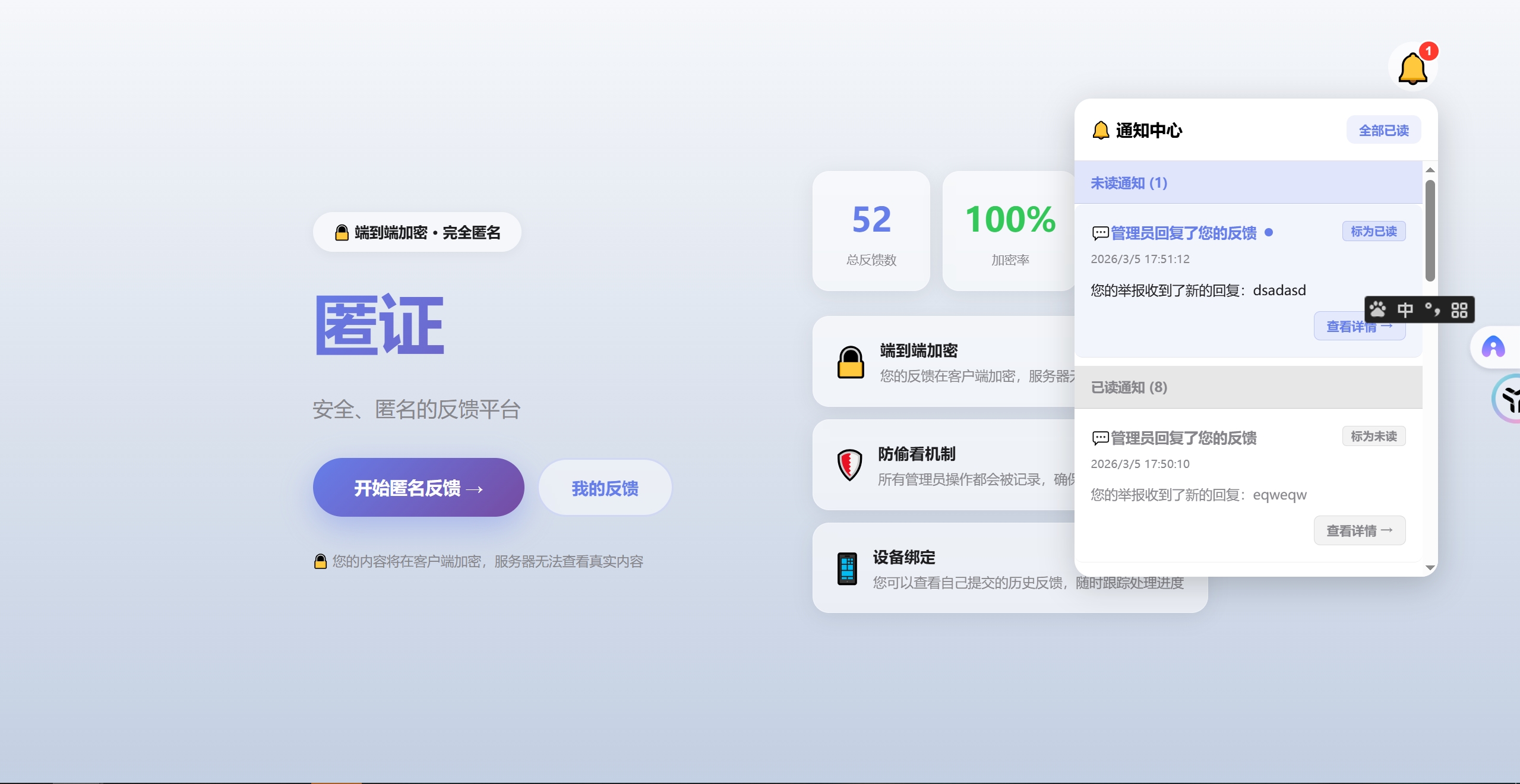1520x784 pixels.
Task: Click the phone icon beside 设备绑定
Action: pyautogui.click(x=847, y=568)
